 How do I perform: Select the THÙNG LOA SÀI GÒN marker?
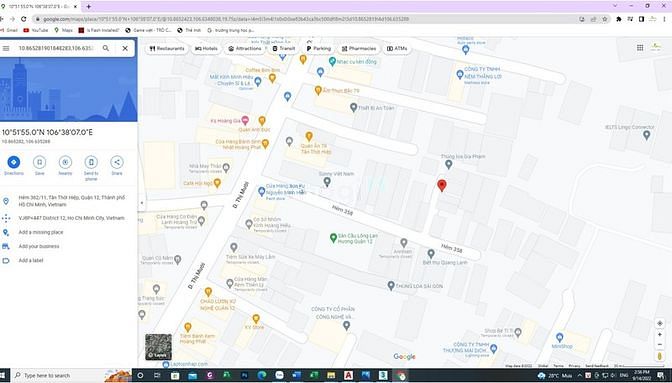pos(391,285)
